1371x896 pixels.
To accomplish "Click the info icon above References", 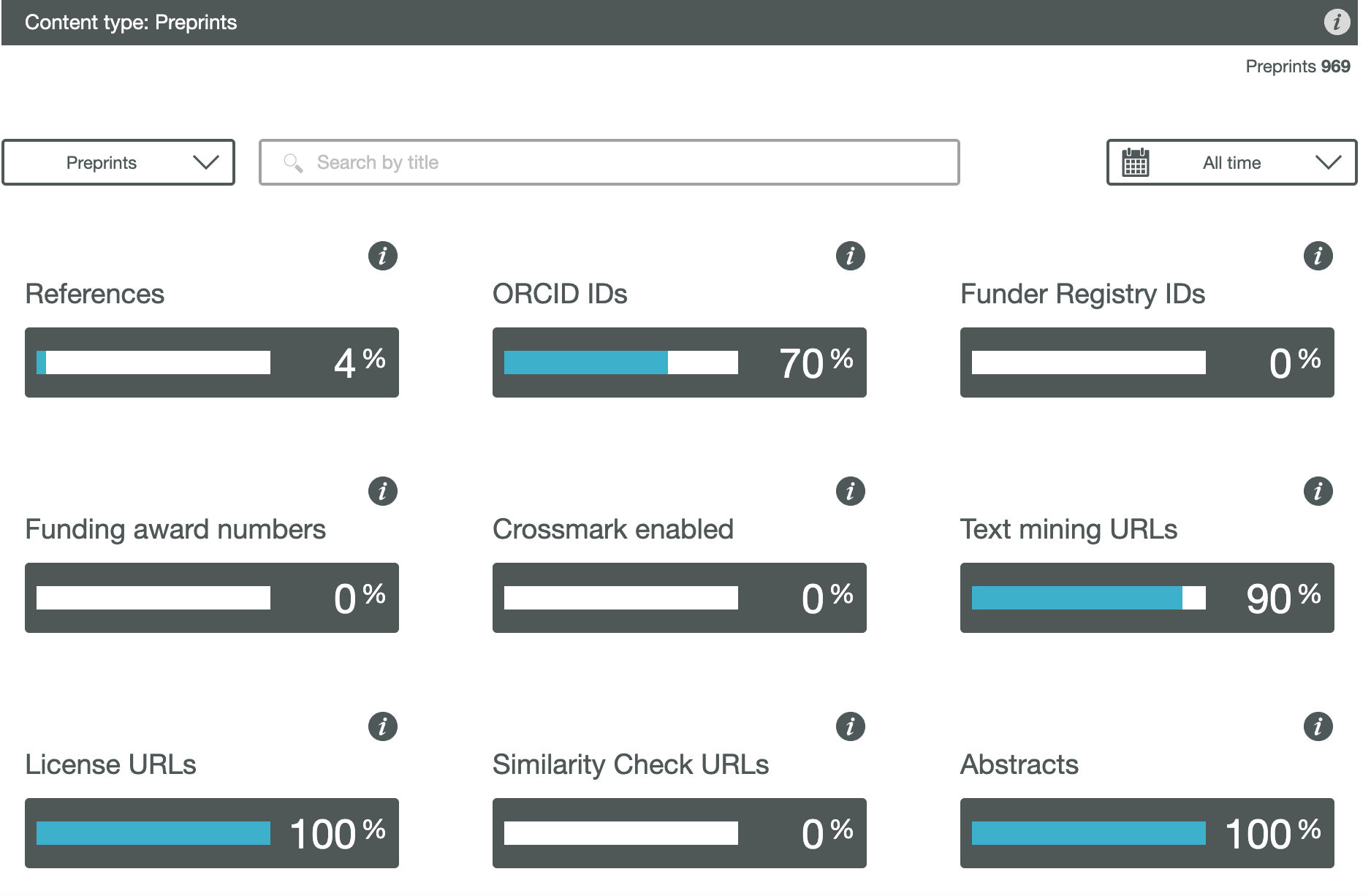I will coord(382,256).
